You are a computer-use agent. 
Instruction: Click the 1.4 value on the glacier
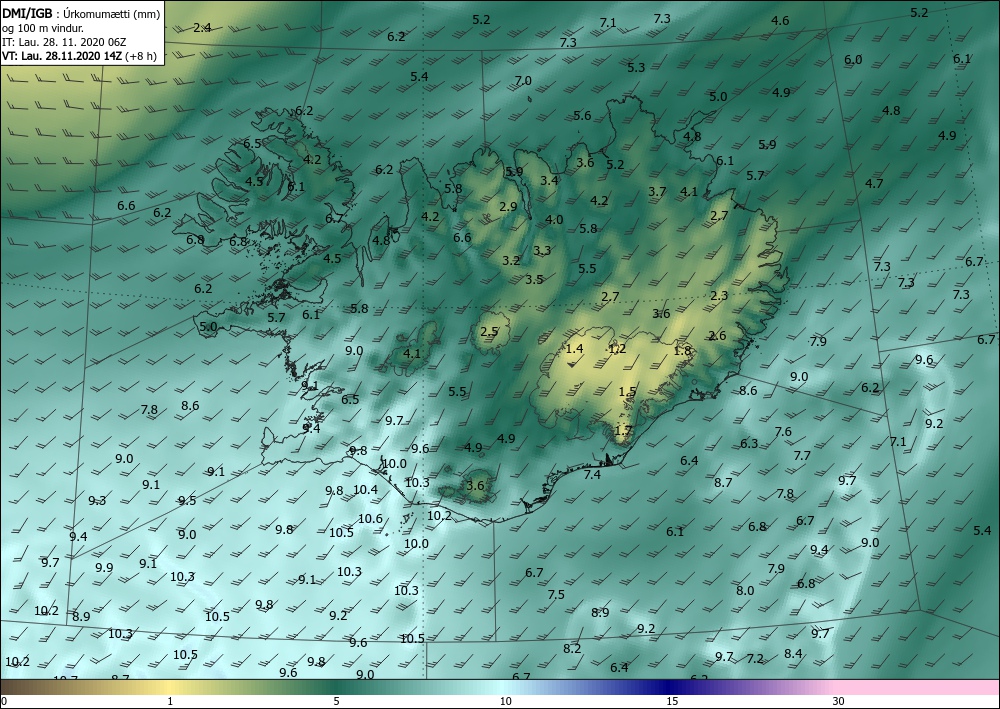tap(575, 348)
